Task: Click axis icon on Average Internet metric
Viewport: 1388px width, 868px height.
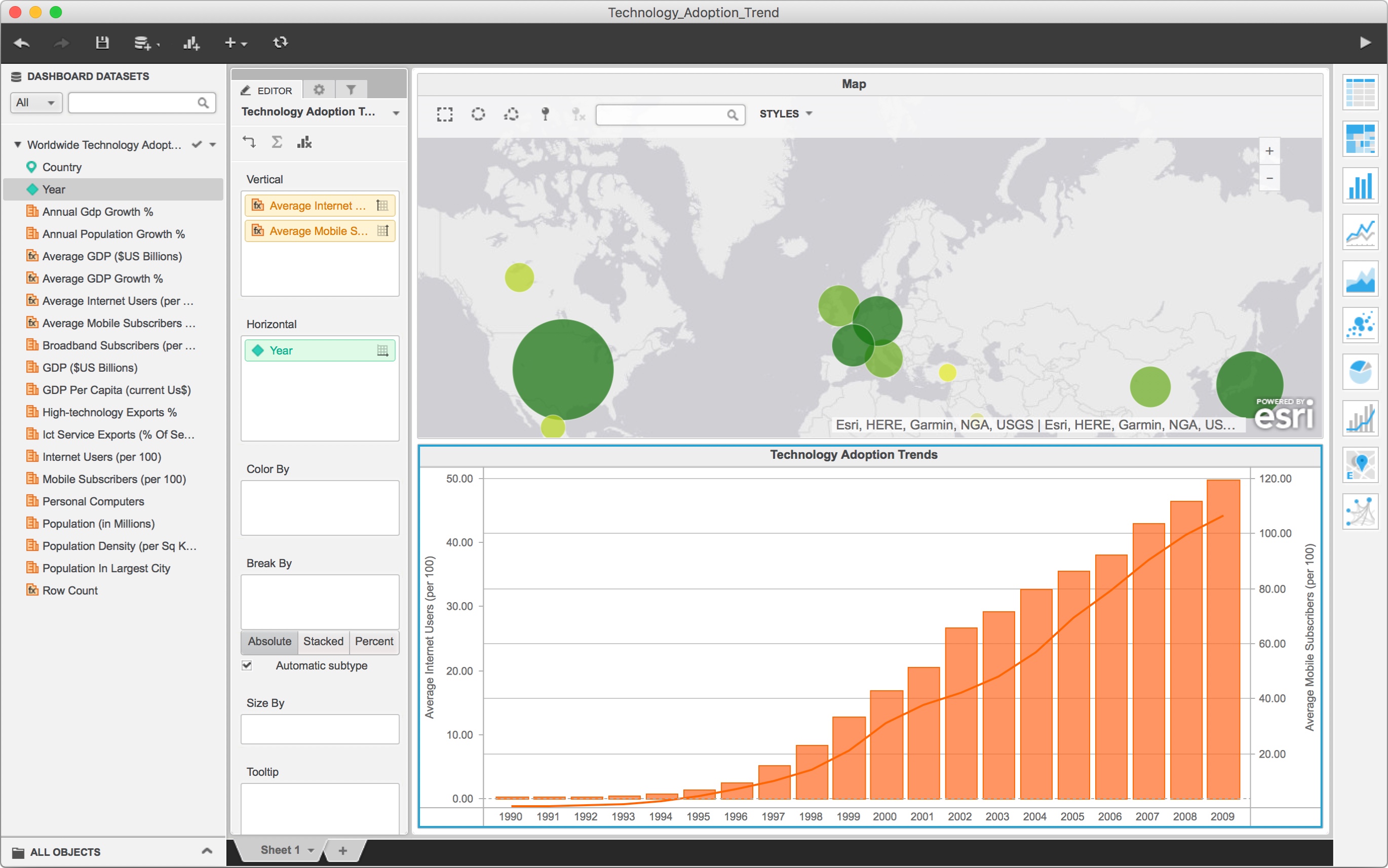Action: [x=382, y=206]
